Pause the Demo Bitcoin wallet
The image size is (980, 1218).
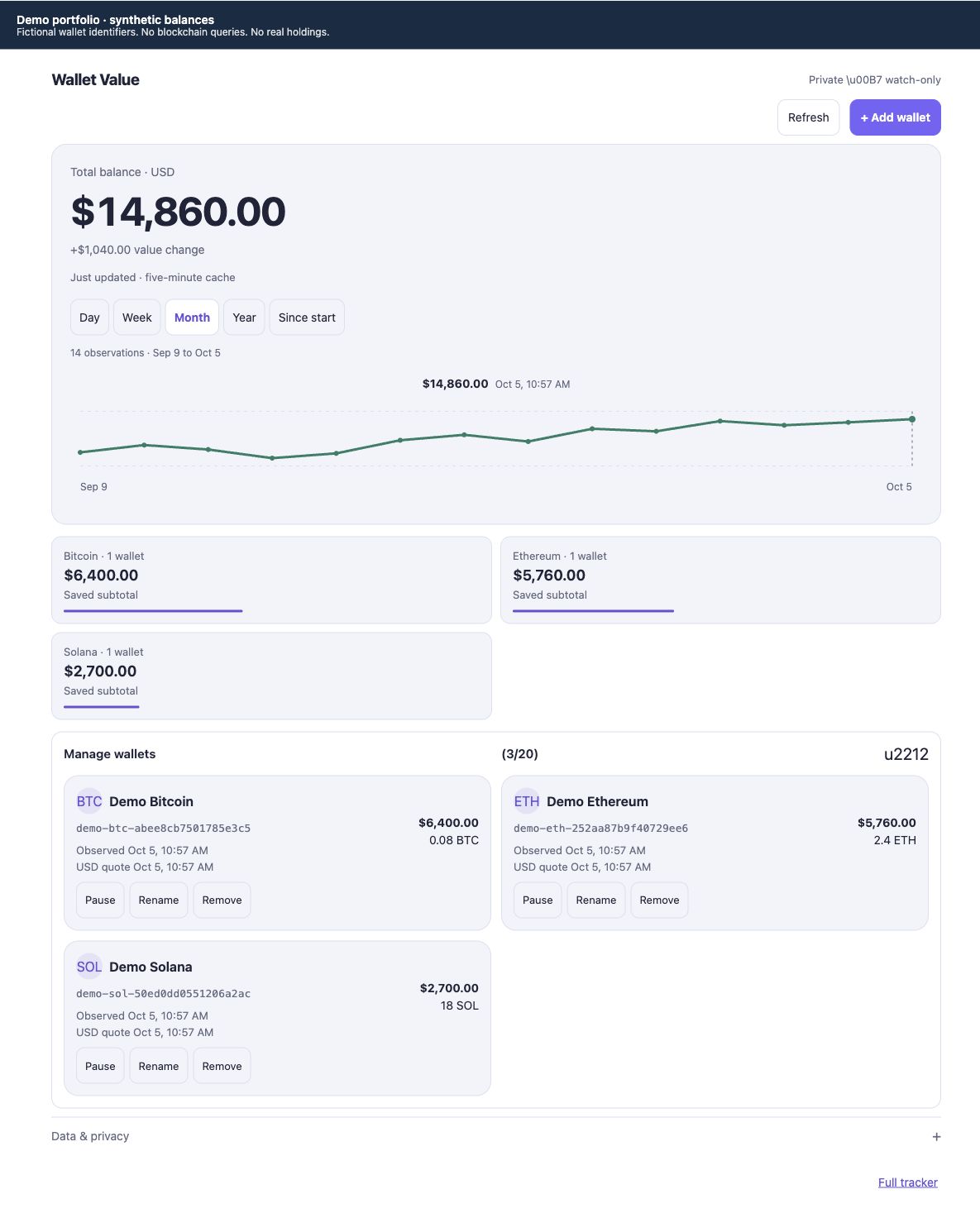100,900
